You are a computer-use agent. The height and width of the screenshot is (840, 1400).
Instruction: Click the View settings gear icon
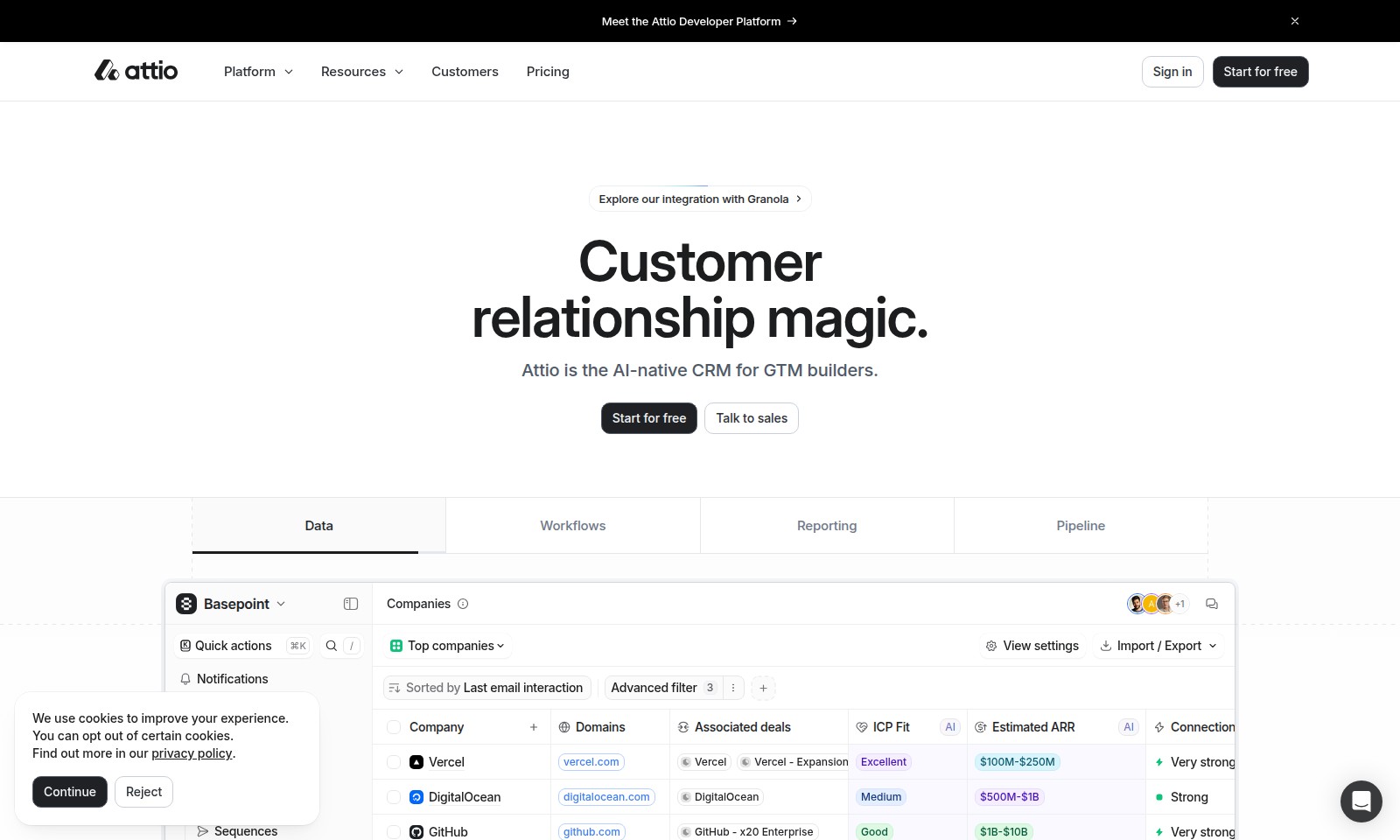[991, 646]
